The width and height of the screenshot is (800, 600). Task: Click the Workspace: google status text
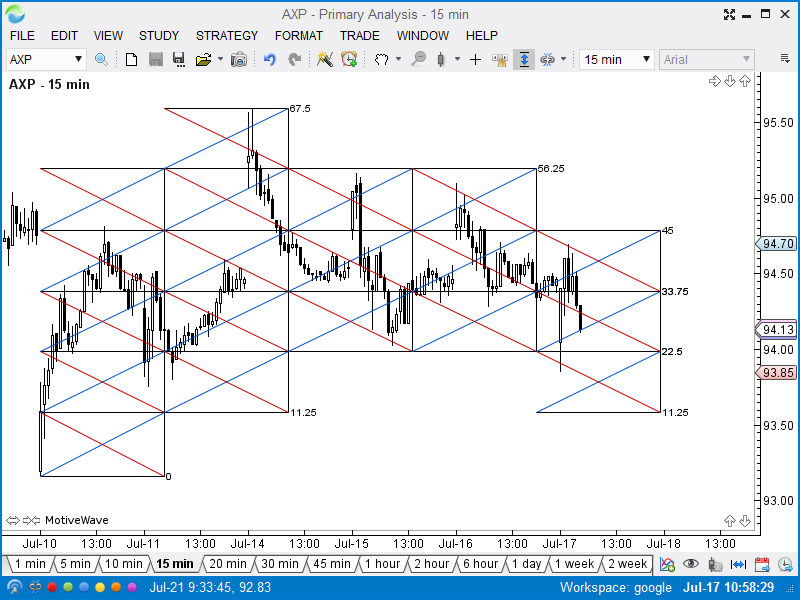coord(616,587)
